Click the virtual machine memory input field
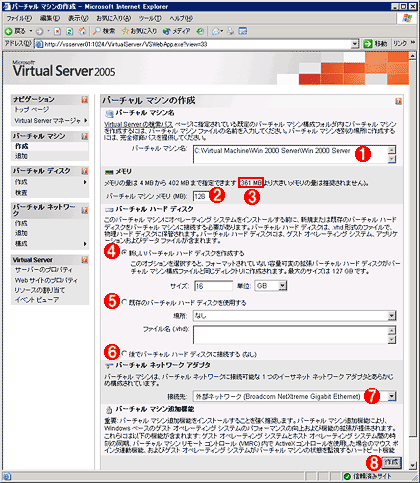 pyautogui.click(x=201, y=196)
